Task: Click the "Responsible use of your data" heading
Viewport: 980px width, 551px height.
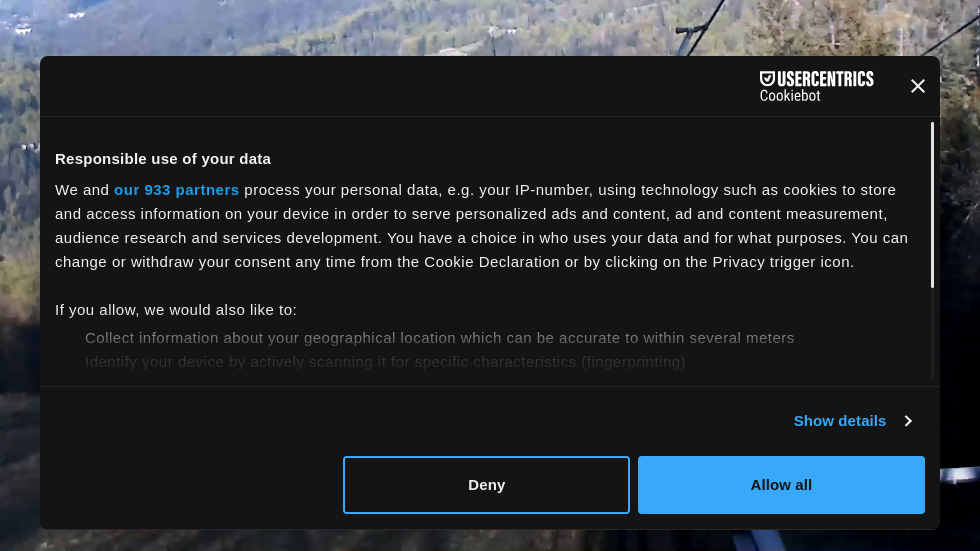Action: [163, 159]
